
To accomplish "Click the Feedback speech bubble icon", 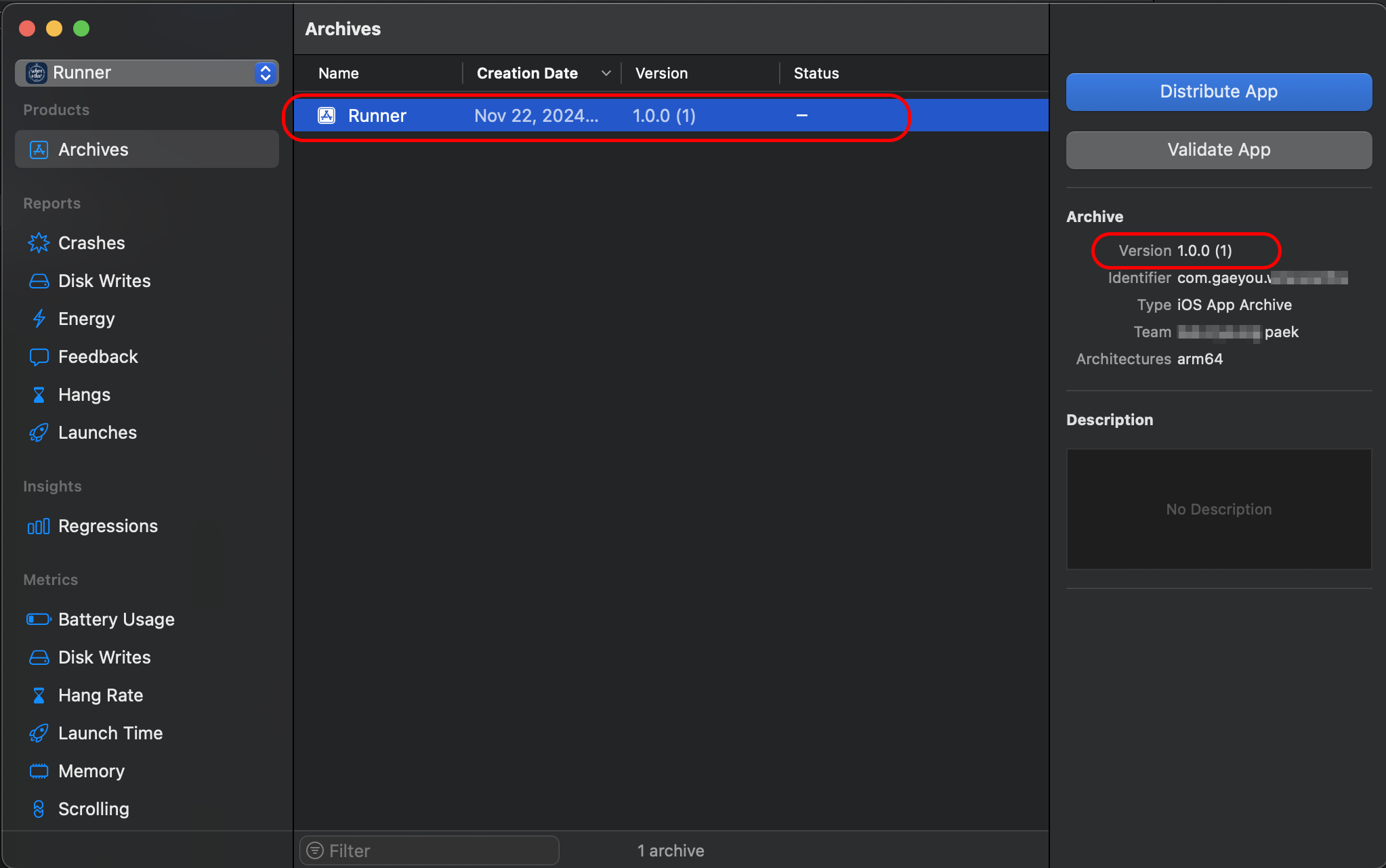I will pyautogui.click(x=39, y=357).
